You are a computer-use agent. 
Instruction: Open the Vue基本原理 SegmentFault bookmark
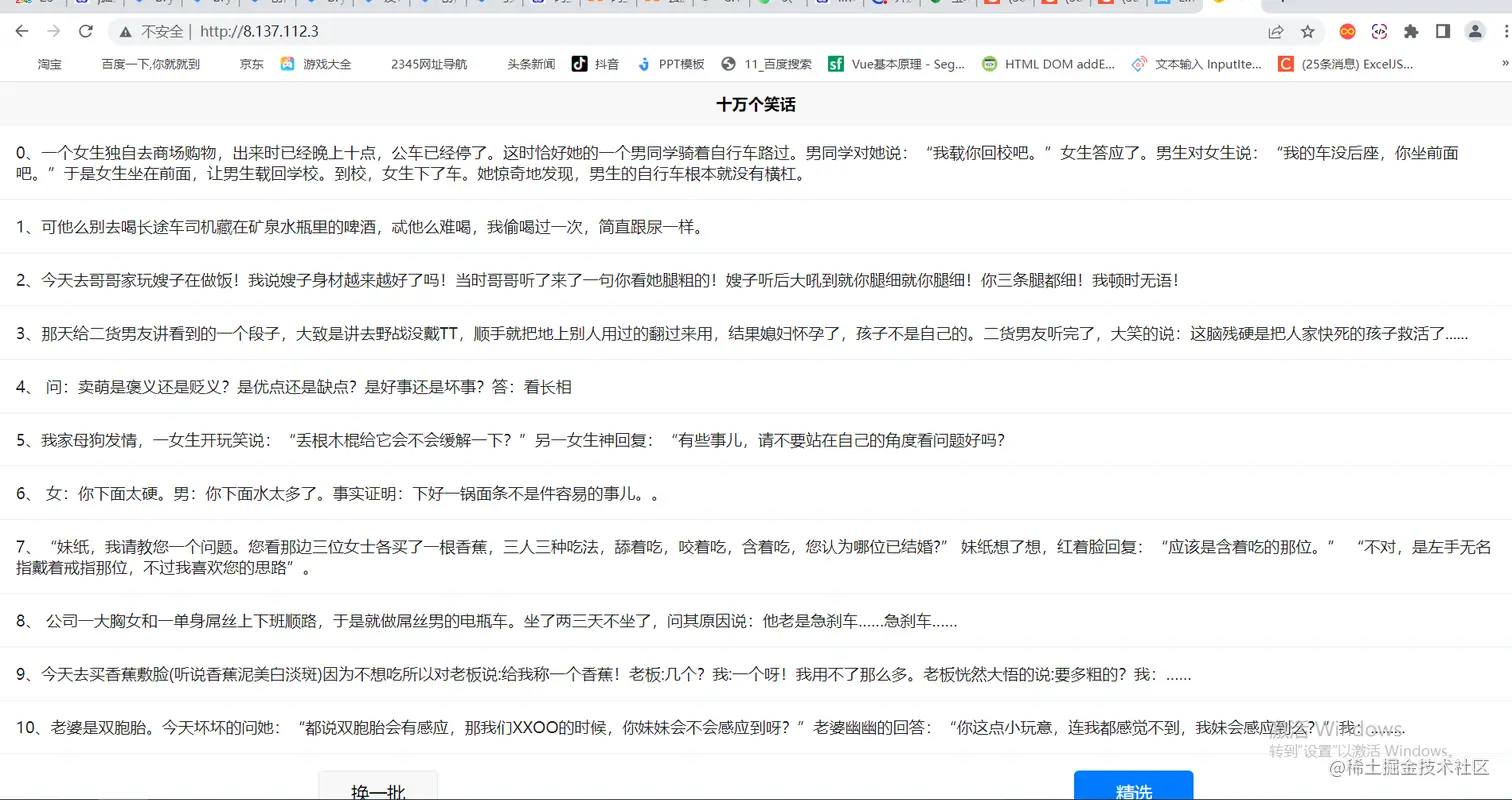tap(897, 64)
